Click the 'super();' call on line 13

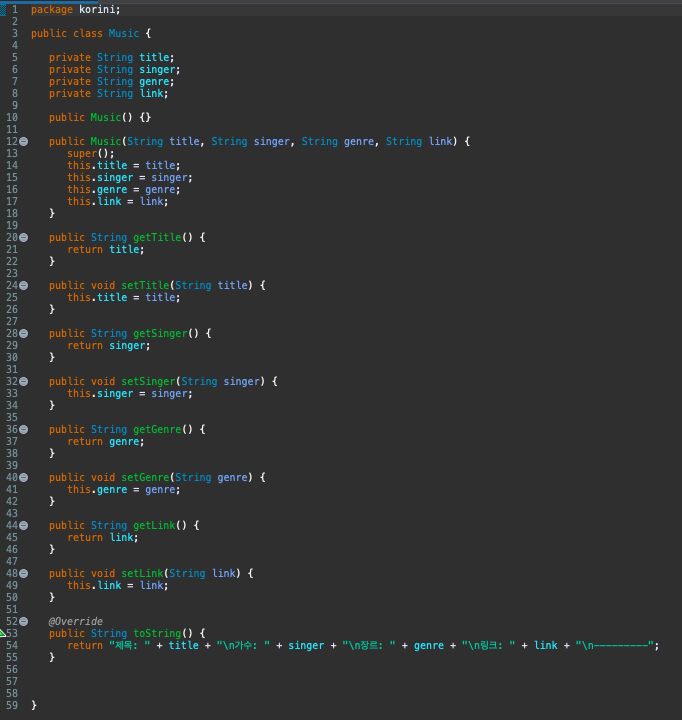(90, 153)
